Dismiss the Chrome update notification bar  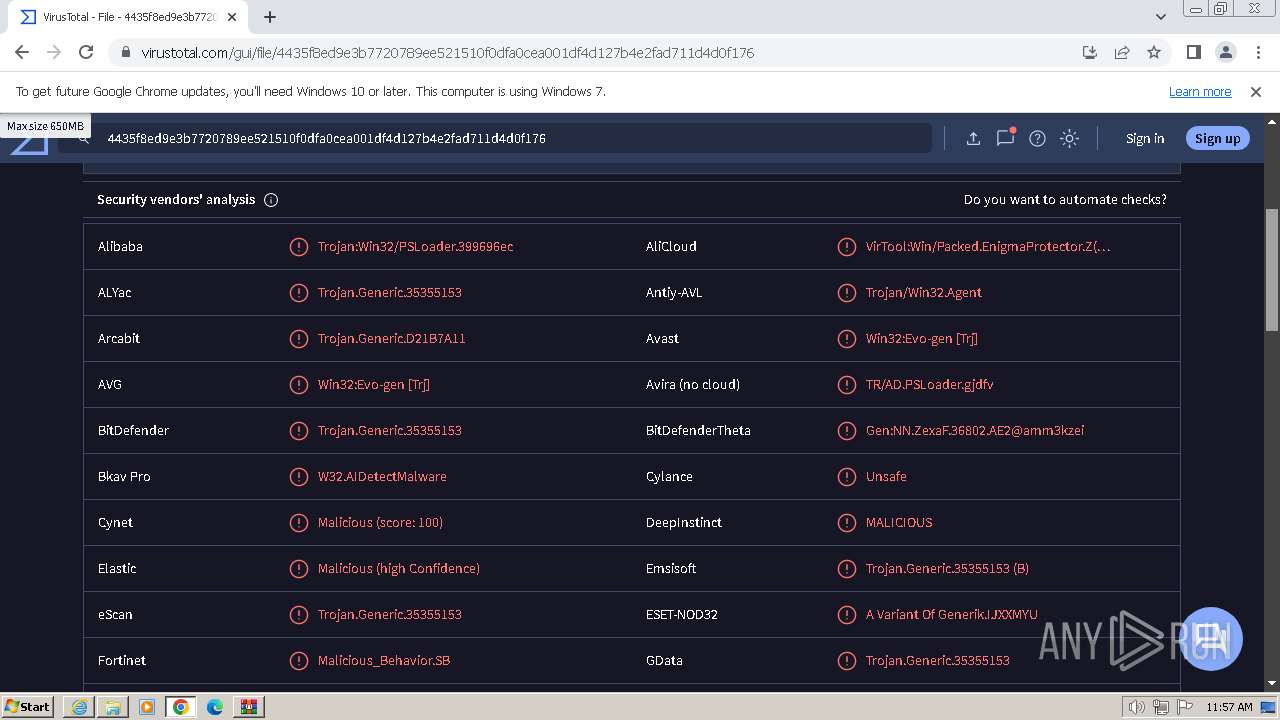[x=1256, y=91]
